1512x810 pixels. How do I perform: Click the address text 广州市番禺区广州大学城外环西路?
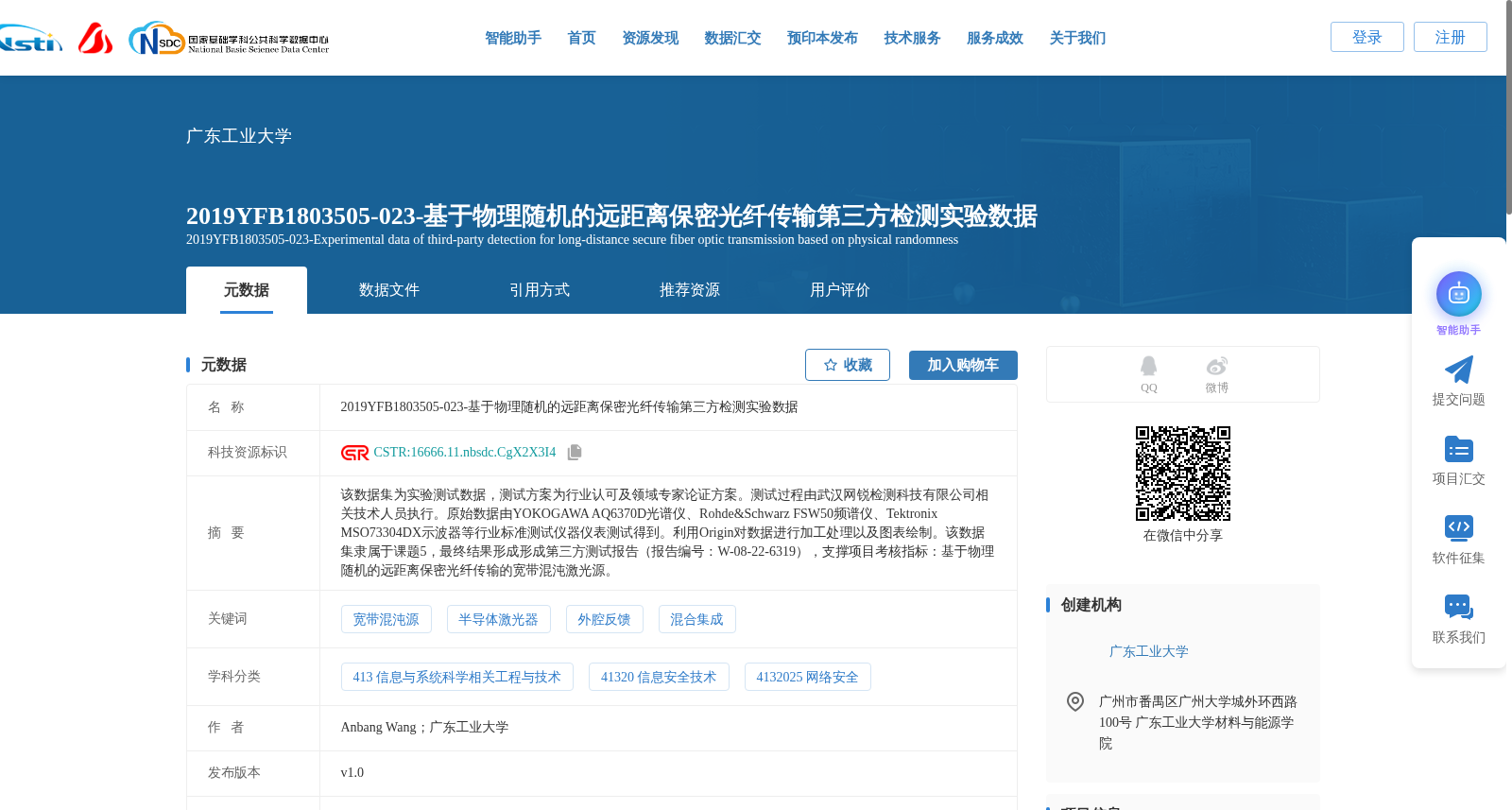(x=1198, y=701)
